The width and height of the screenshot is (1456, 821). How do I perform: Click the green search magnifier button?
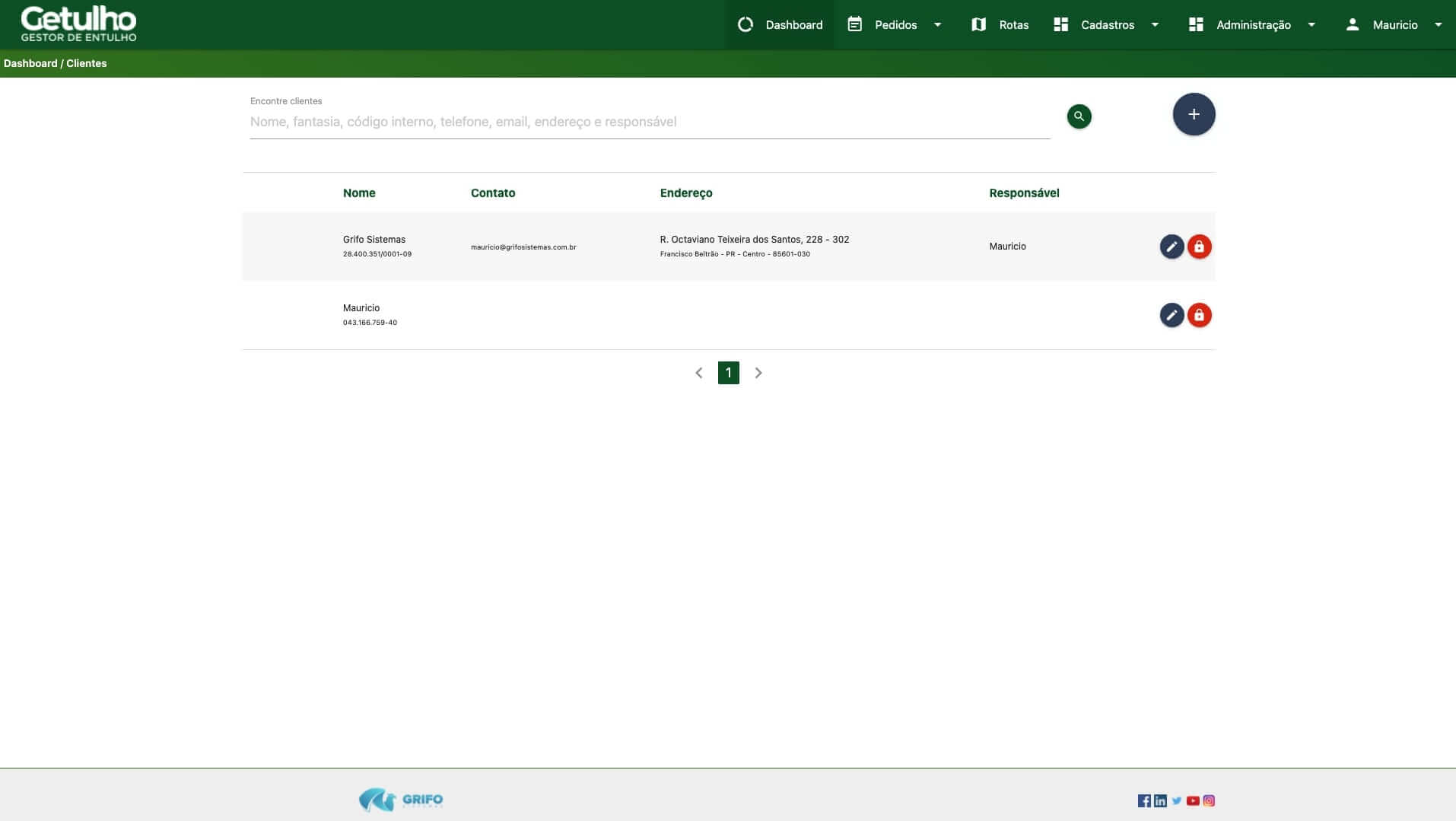pyautogui.click(x=1079, y=116)
